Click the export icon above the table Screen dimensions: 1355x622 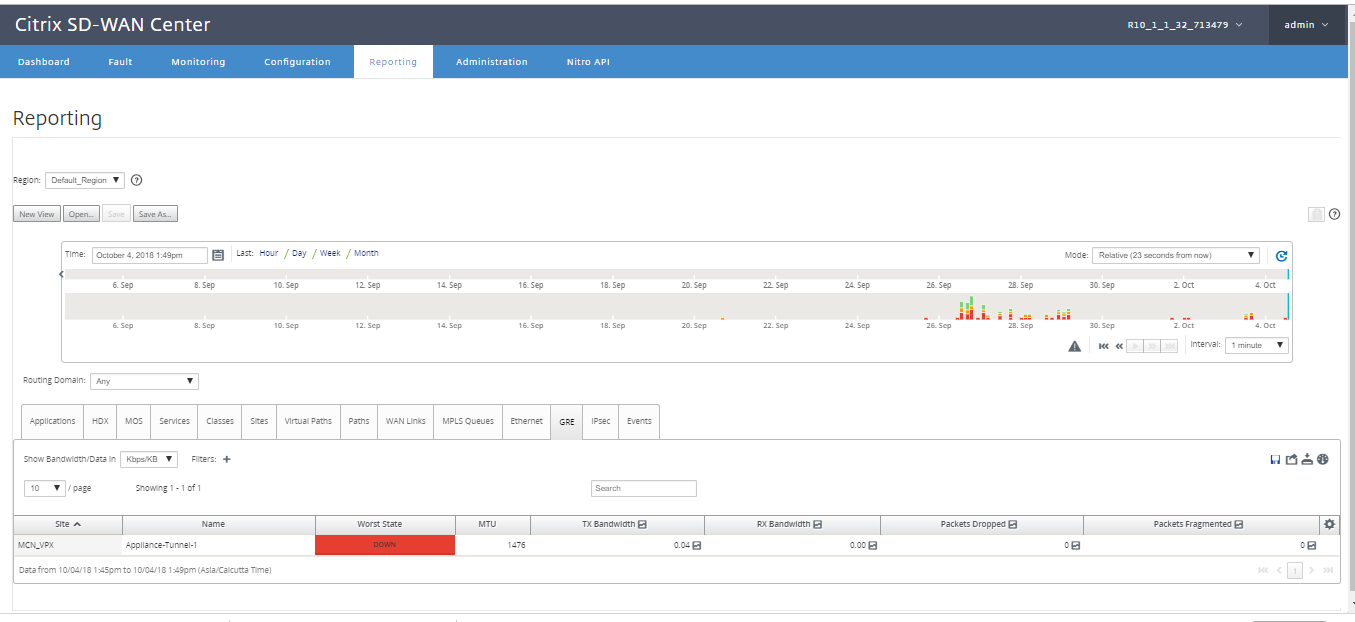tap(1291, 460)
